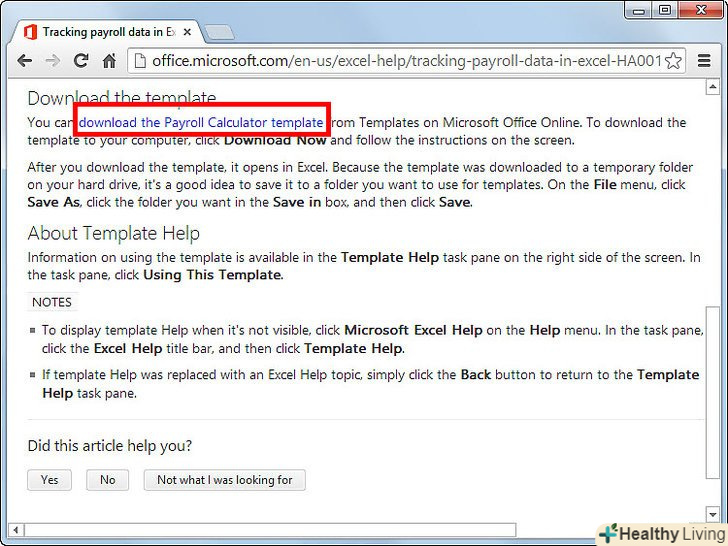Open download the Payroll Calculator template link
The width and height of the screenshot is (728, 546).
coord(201,123)
